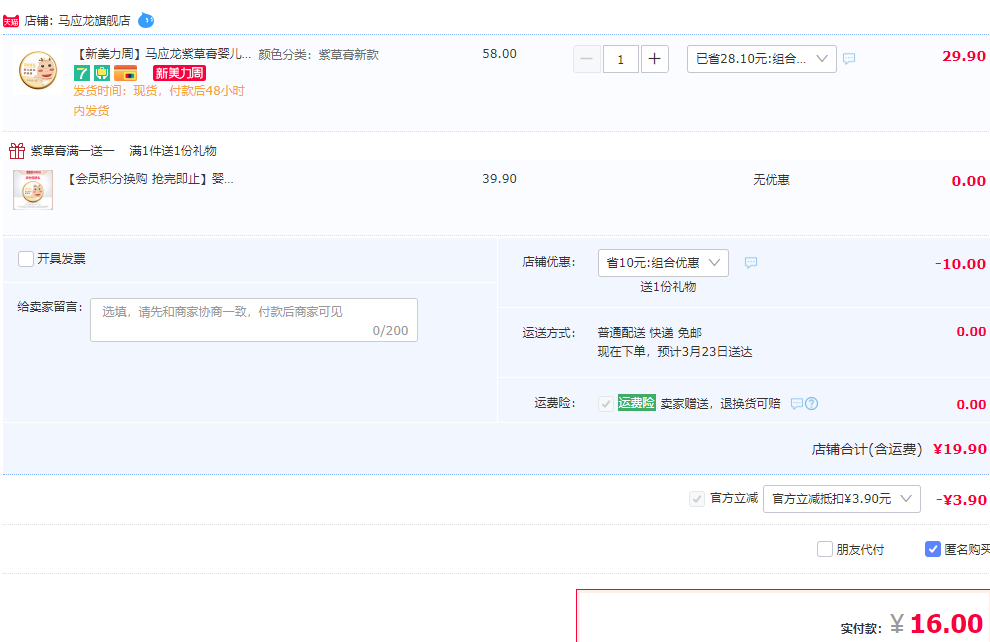Tick the 开具发票 checkbox

tap(26, 259)
